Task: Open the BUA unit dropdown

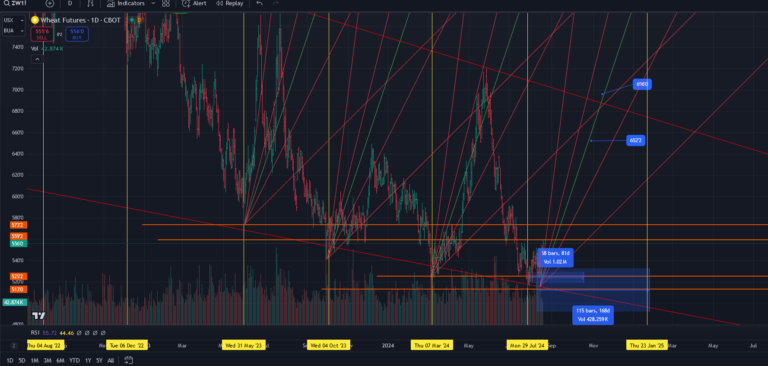Action: click(x=14, y=31)
